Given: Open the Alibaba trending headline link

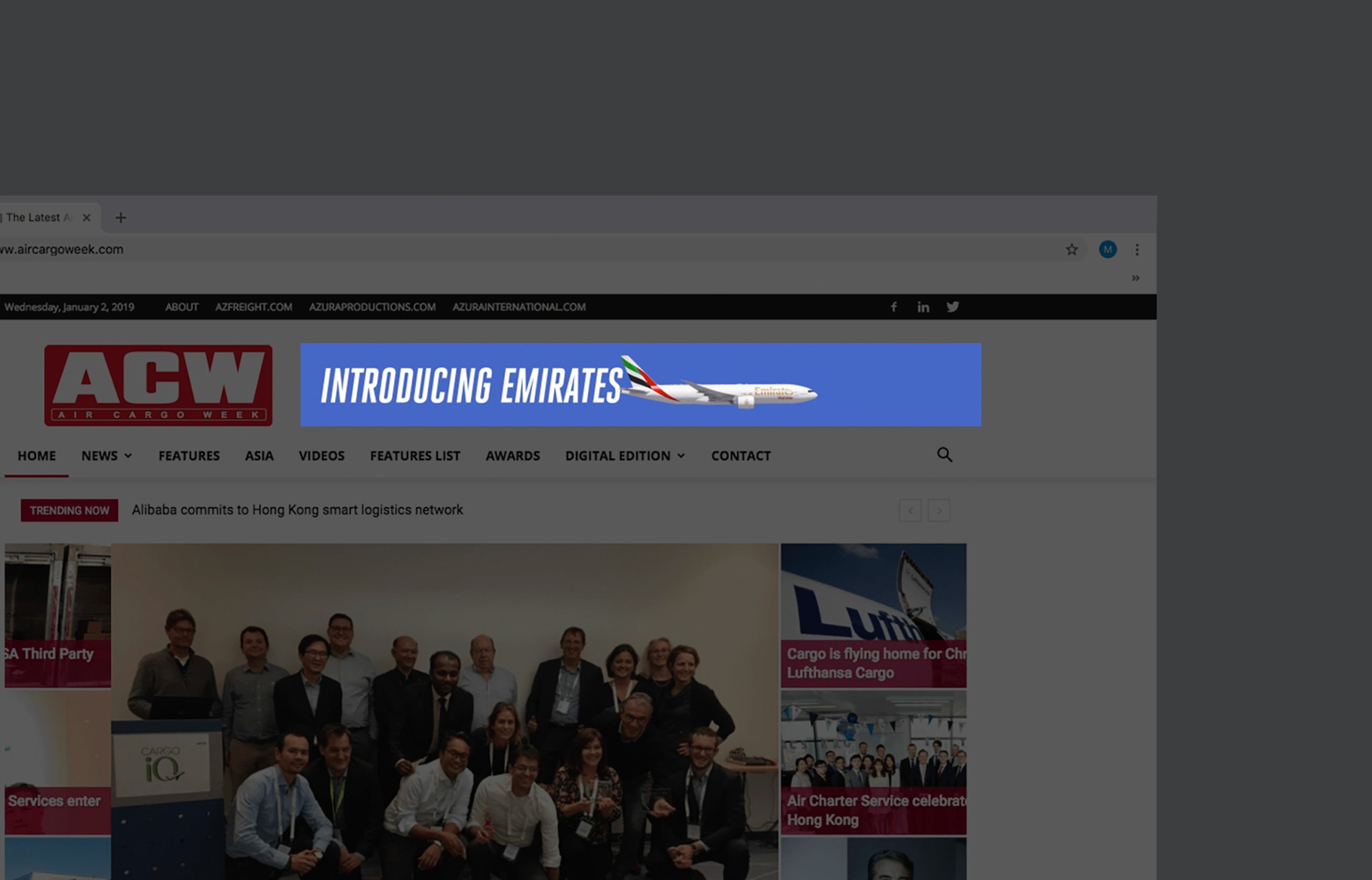Looking at the screenshot, I should (x=297, y=510).
